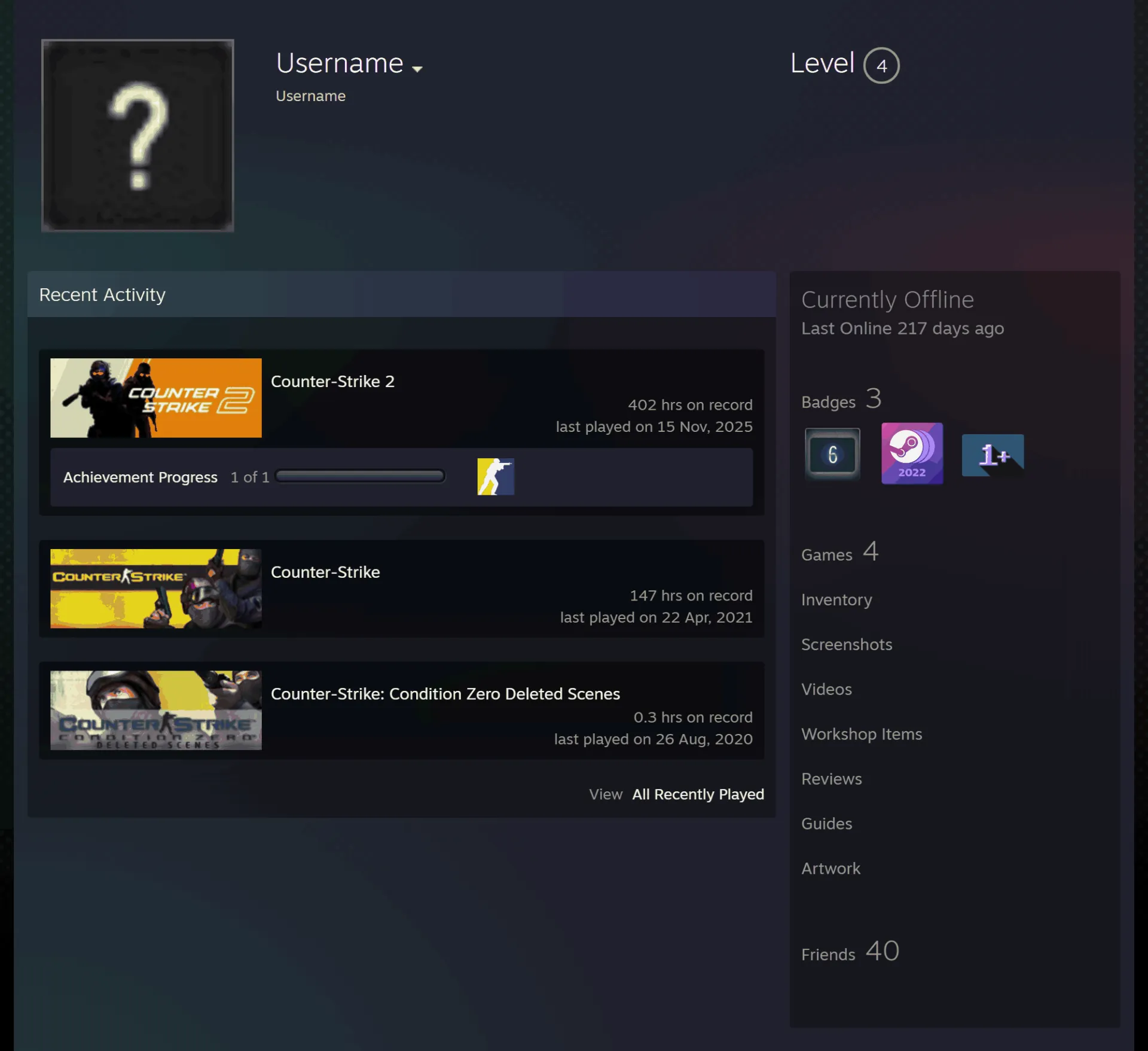Go to Inventory

click(x=836, y=599)
